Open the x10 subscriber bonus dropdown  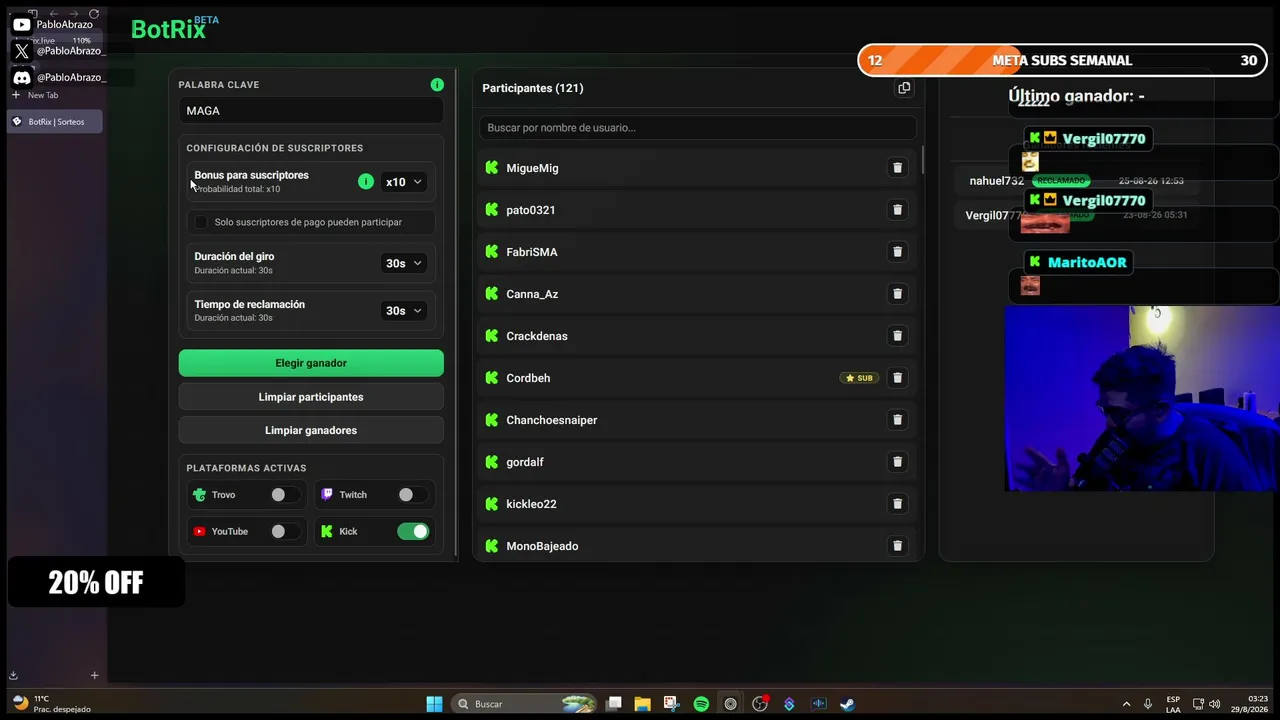coord(404,182)
